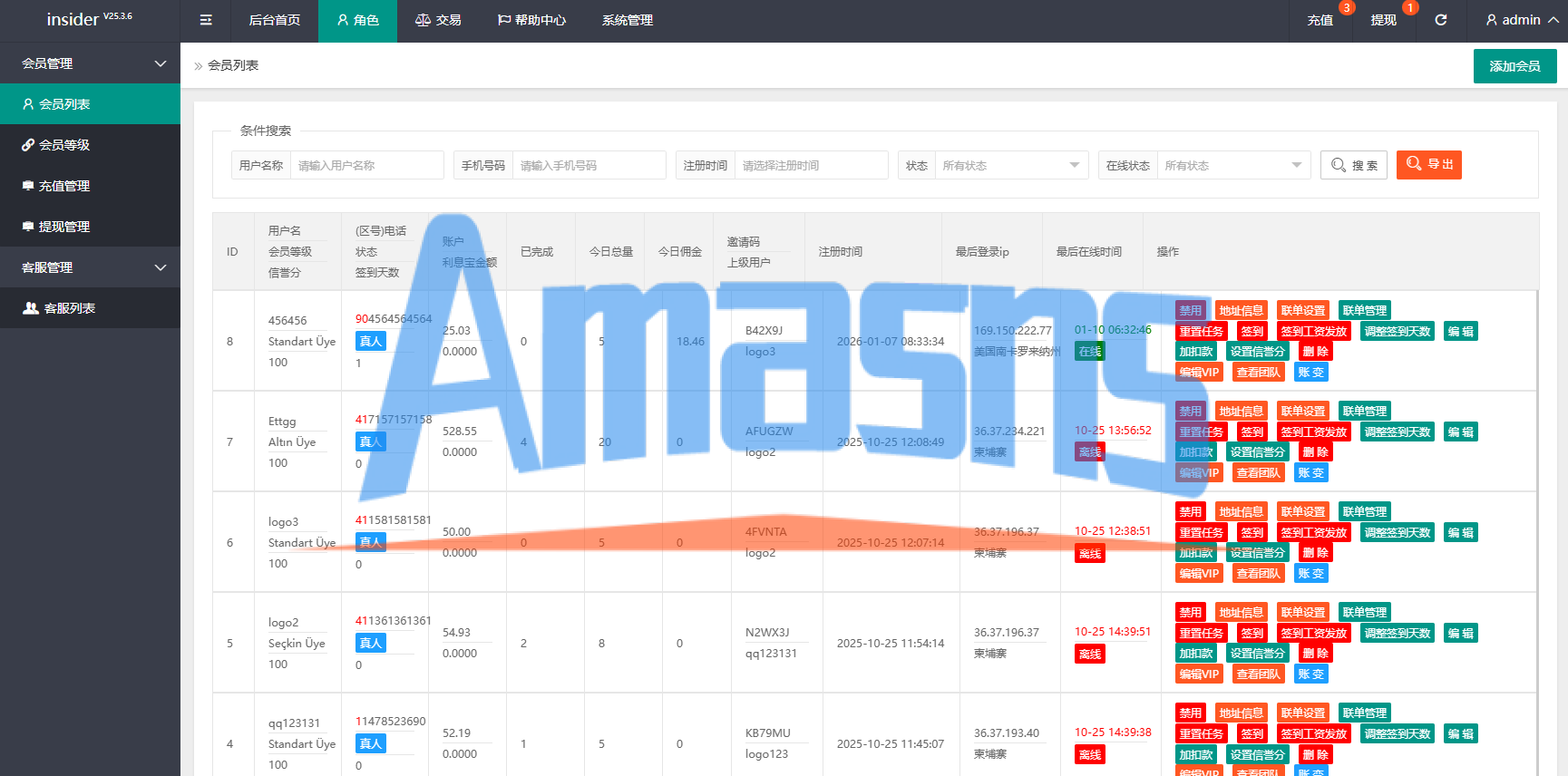The image size is (1568, 776).
Task: Click the refresh icon in the top bar
Action: click(x=1440, y=20)
